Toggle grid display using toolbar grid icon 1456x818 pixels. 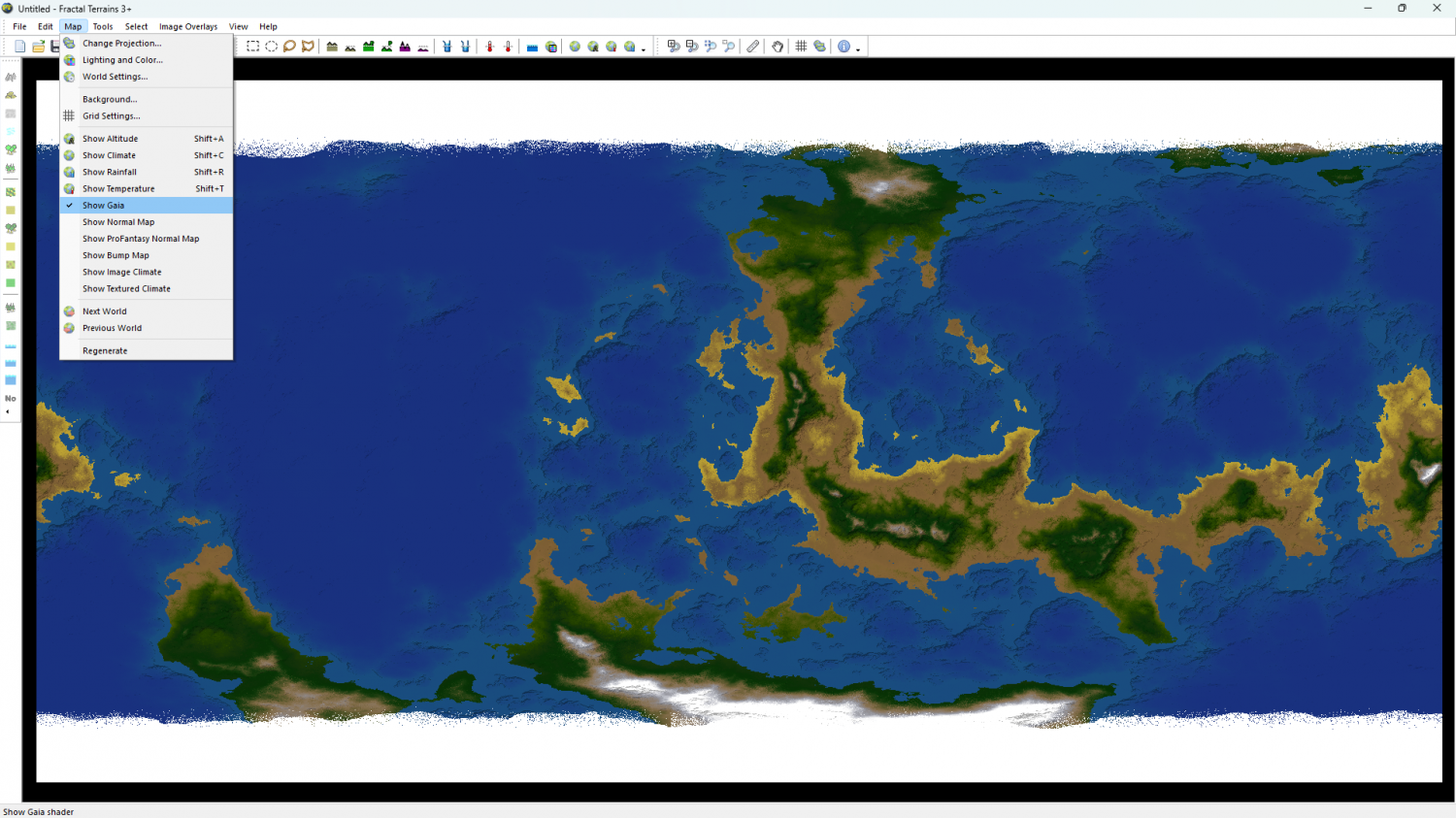801,47
